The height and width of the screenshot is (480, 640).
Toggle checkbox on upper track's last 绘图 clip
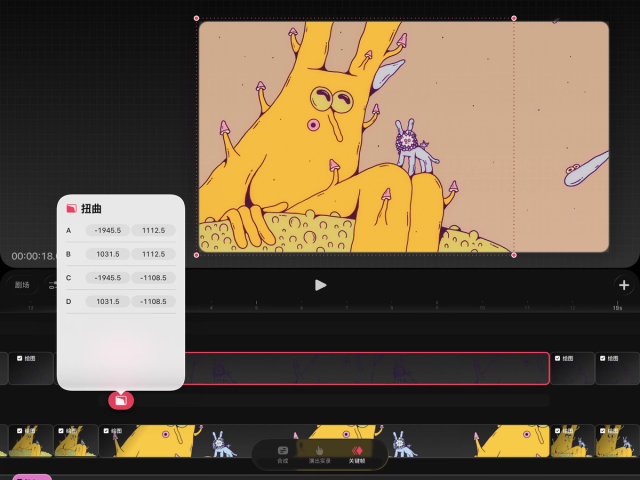click(x=602, y=358)
